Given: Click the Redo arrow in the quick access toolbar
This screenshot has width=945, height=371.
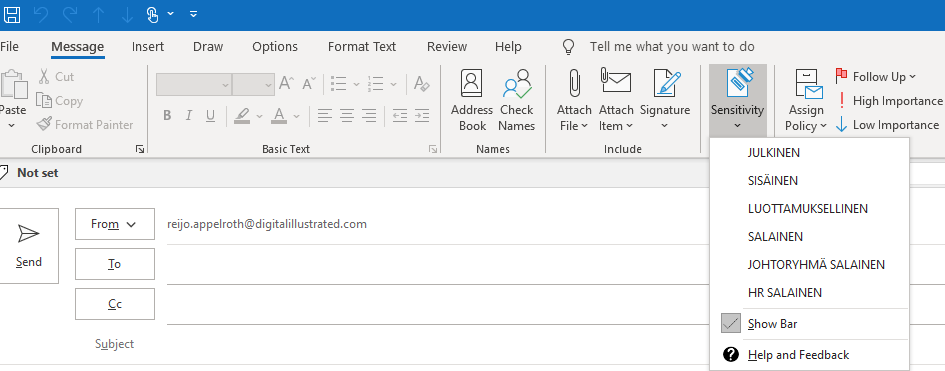Looking at the screenshot, I should (x=70, y=14).
